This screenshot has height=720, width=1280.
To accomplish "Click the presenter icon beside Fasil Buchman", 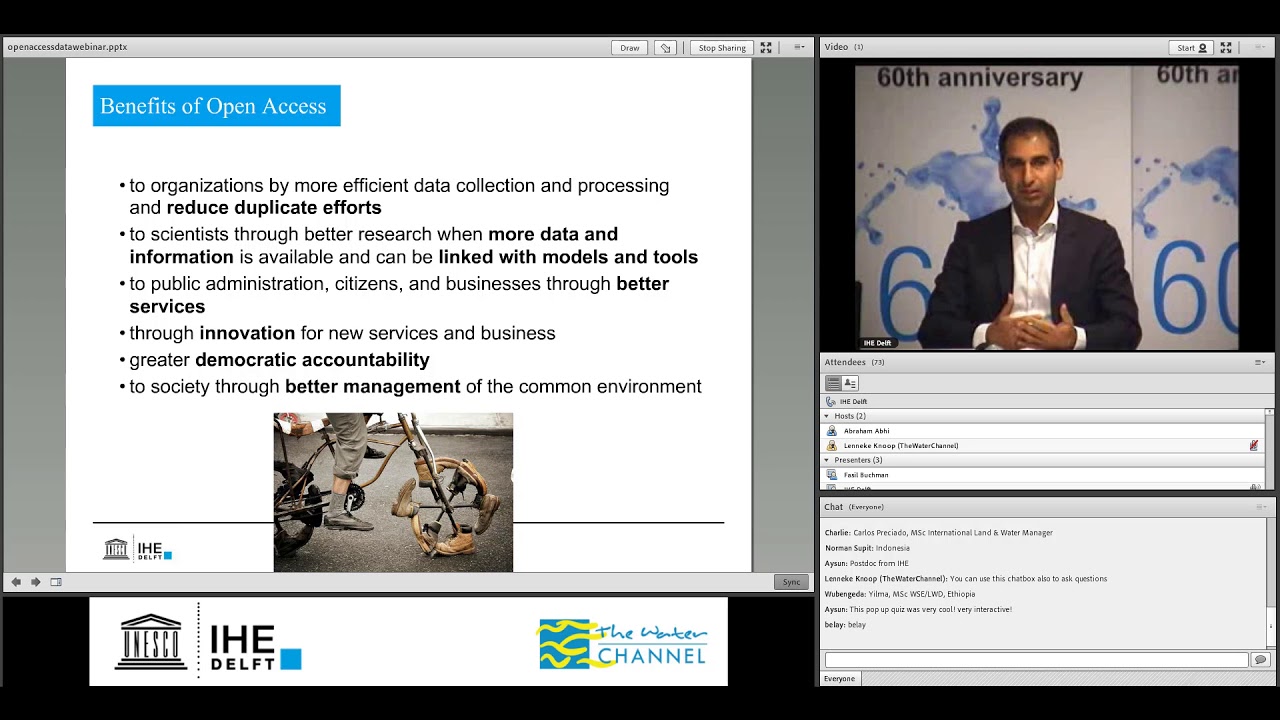I will point(831,475).
